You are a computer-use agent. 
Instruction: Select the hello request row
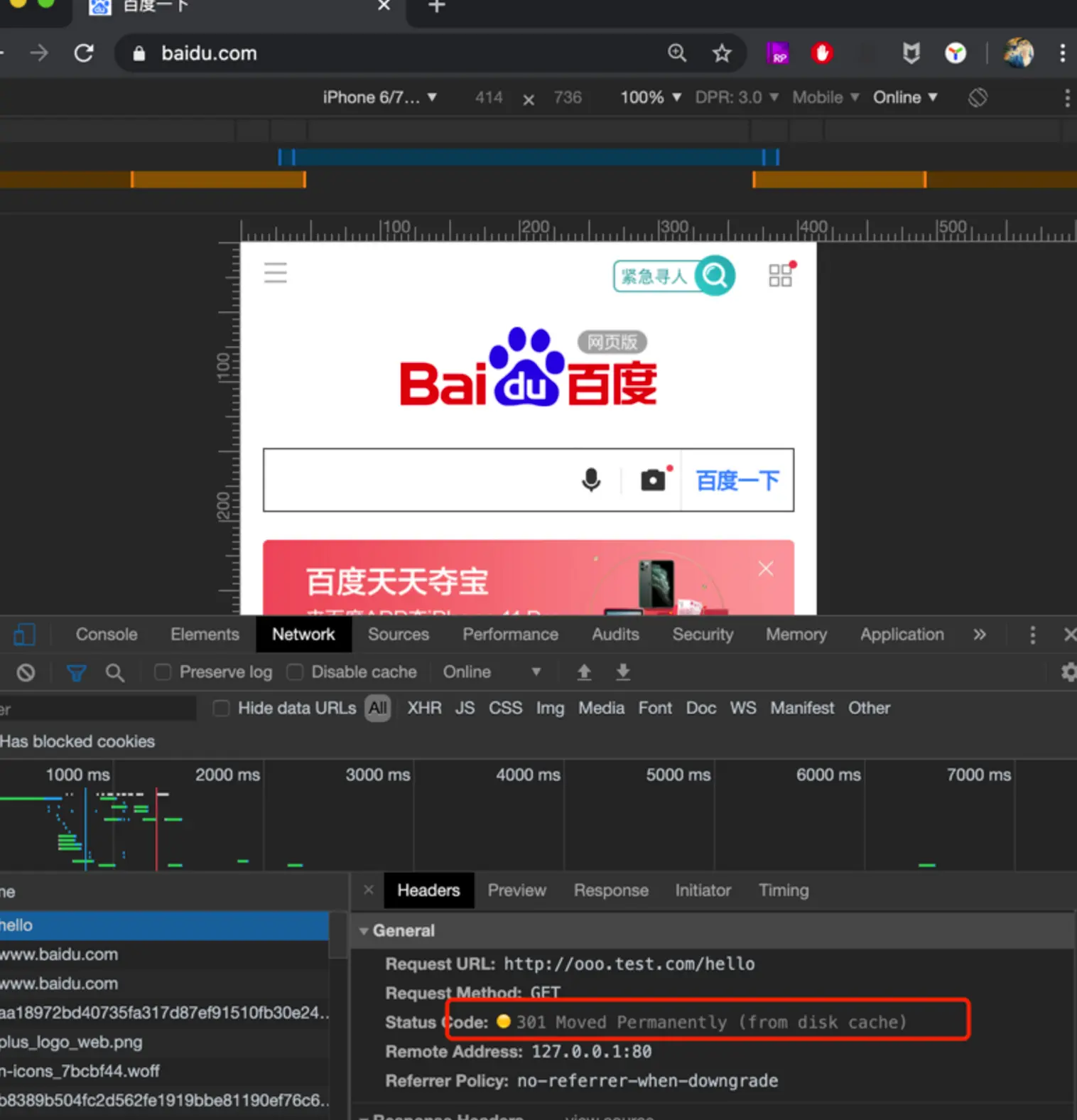pyautogui.click(x=165, y=925)
